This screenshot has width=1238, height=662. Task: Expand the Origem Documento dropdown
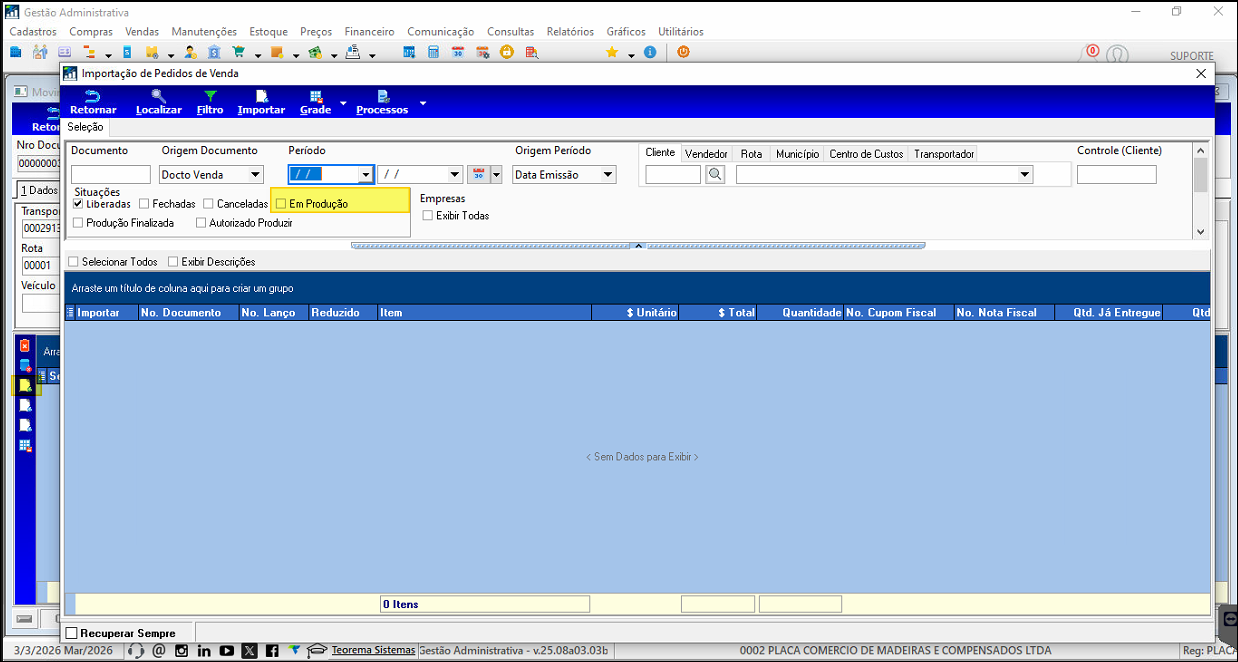255,175
